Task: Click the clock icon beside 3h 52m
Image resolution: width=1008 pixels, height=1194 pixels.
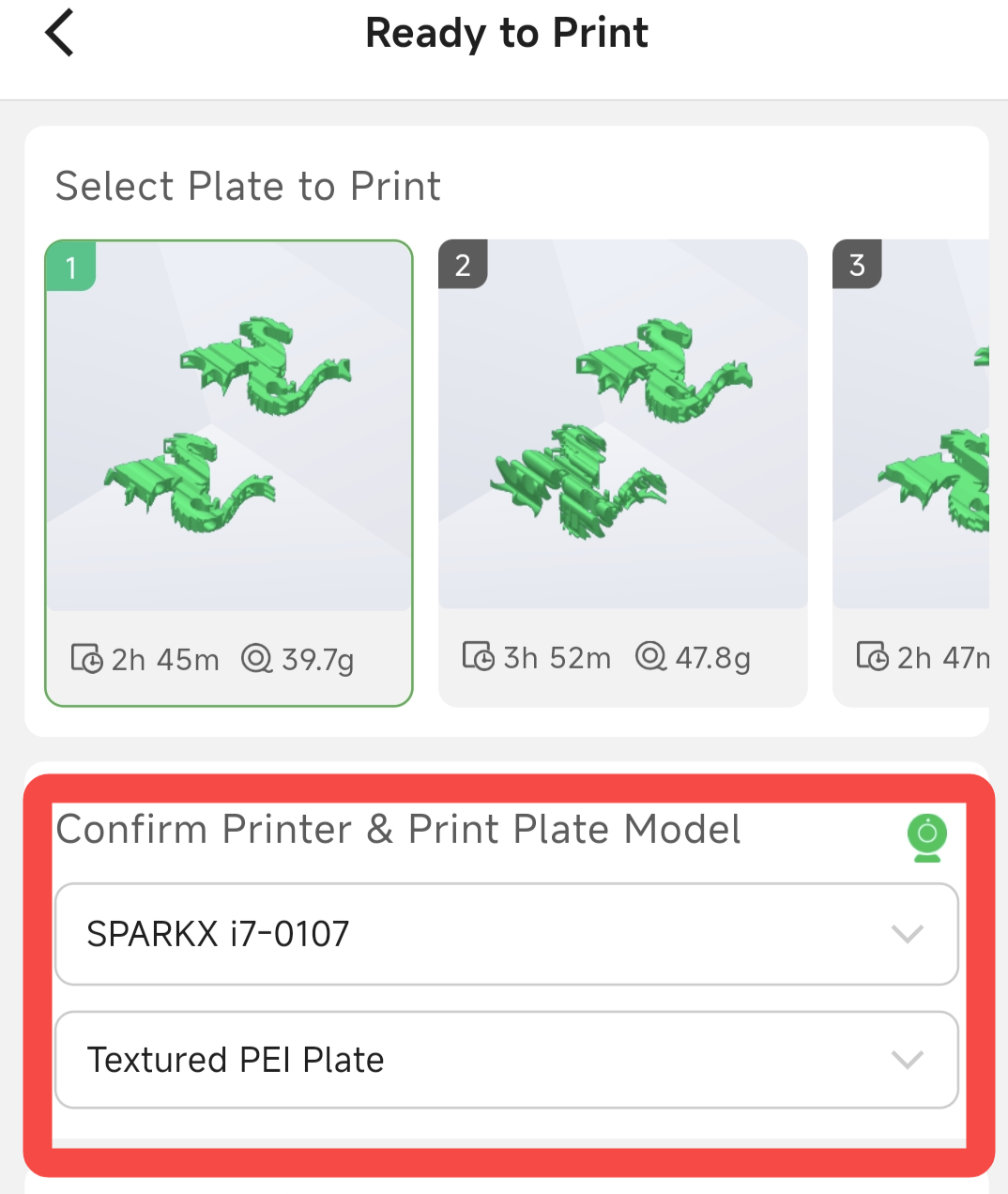Action: point(479,656)
